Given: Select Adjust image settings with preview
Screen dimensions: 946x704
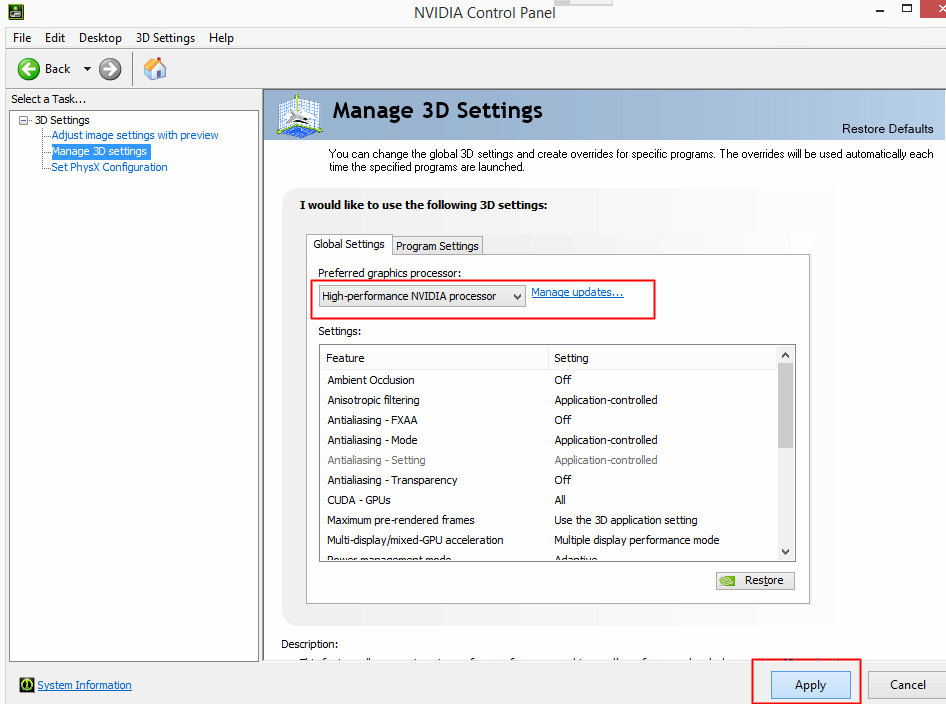Looking at the screenshot, I should pos(135,135).
